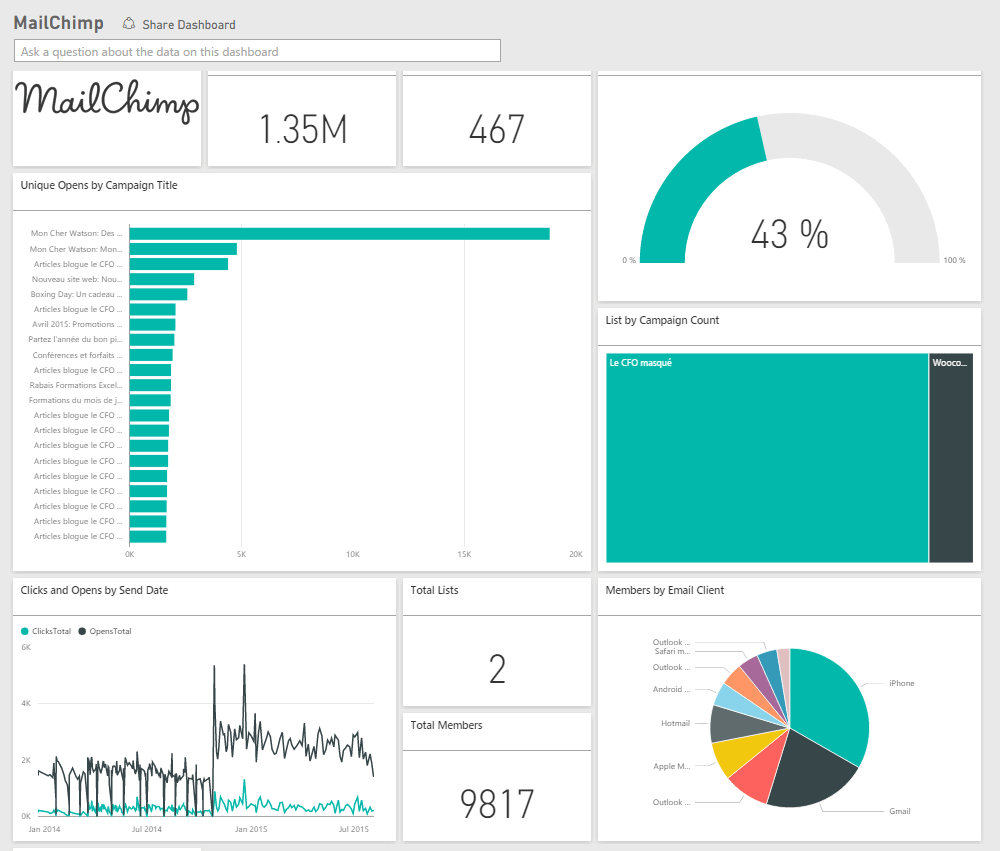Select the Le CFO masqué treemap block

766,457
